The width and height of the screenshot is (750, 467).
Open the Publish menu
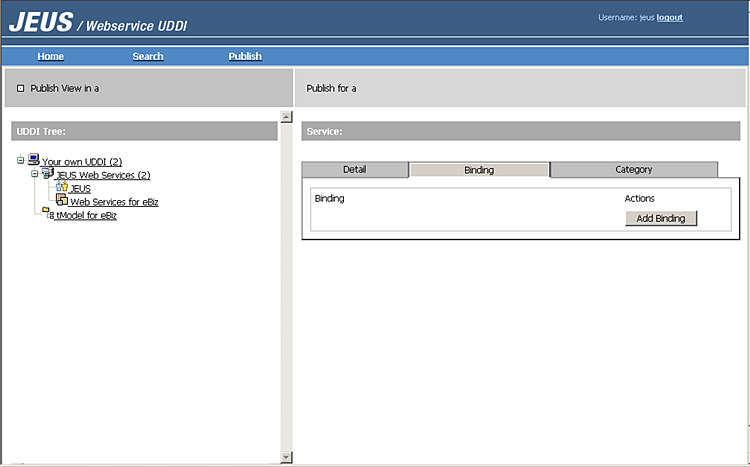coord(245,56)
